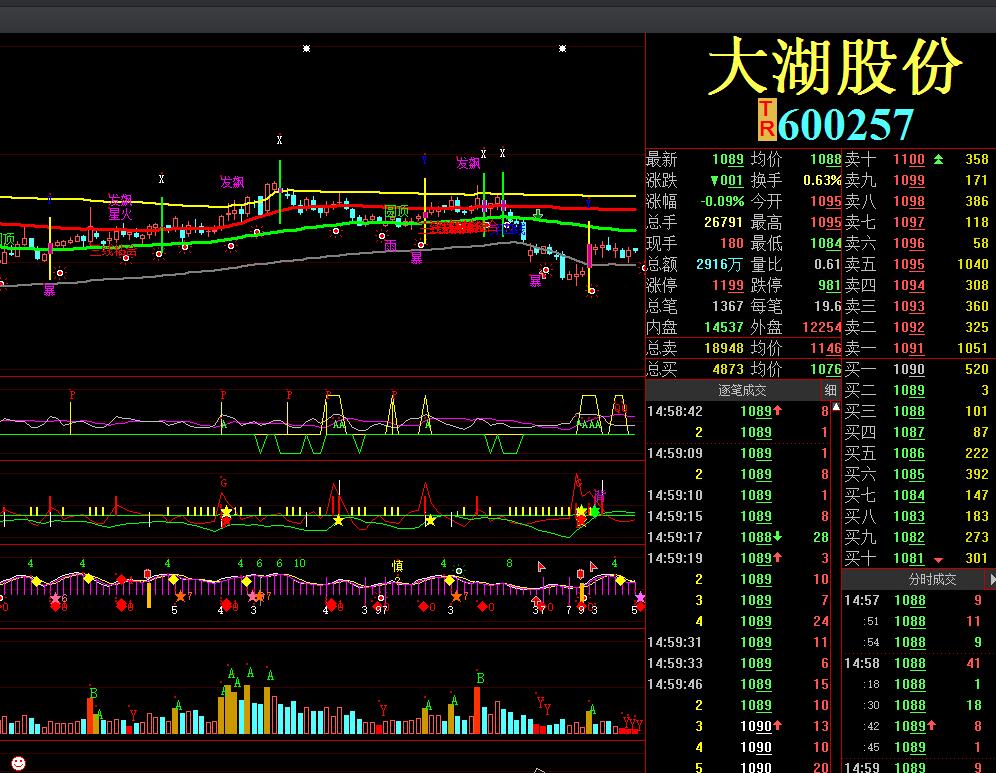Click the stock code 600257
Screen dimensions: 996x773
pyautogui.click(x=845, y=124)
